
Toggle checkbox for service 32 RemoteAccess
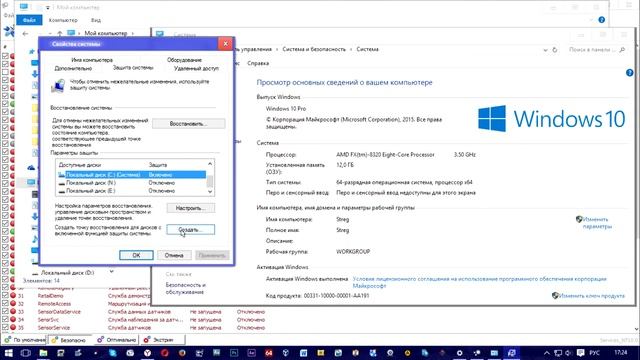click(5, 304)
